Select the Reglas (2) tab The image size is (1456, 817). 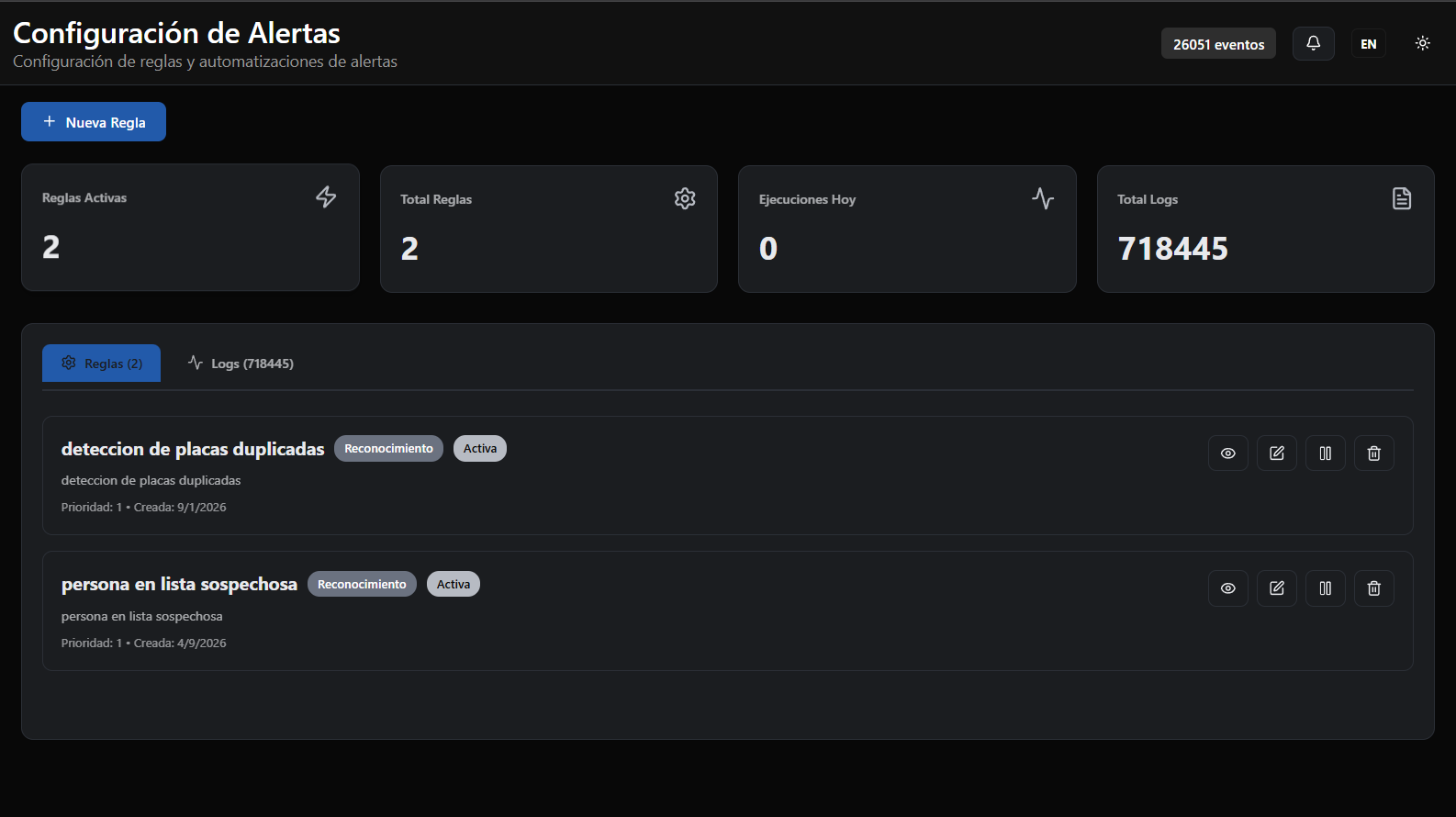(101, 364)
